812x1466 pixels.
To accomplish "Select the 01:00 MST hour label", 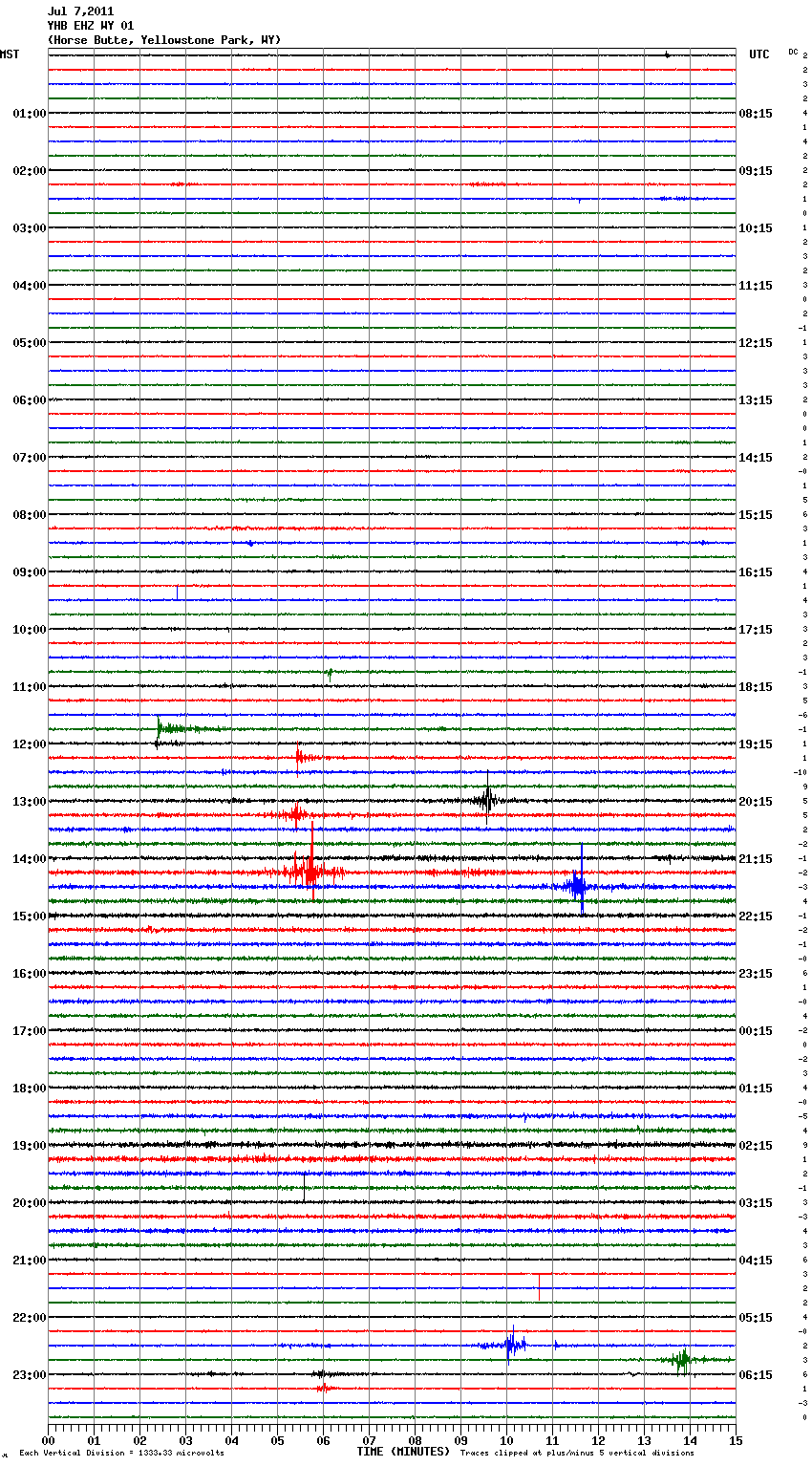I will pyautogui.click(x=29, y=114).
